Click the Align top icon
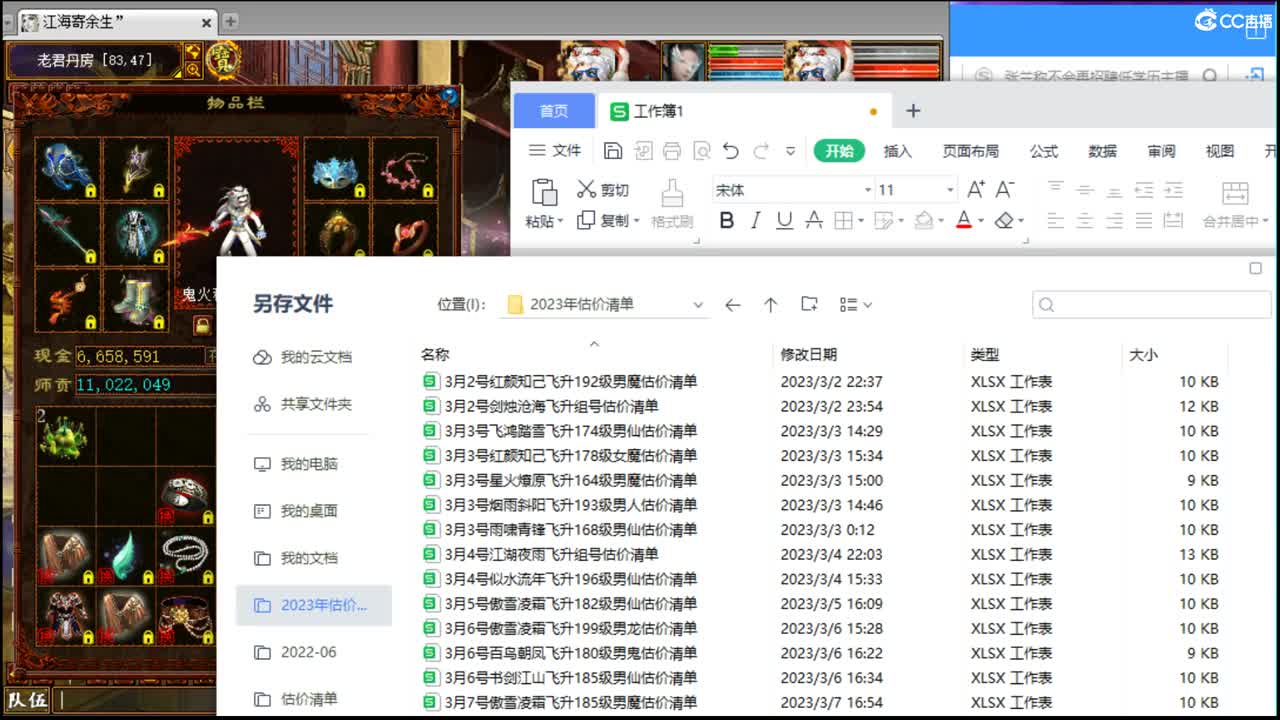This screenshot has width=1280, height=720. (1055, 189)
